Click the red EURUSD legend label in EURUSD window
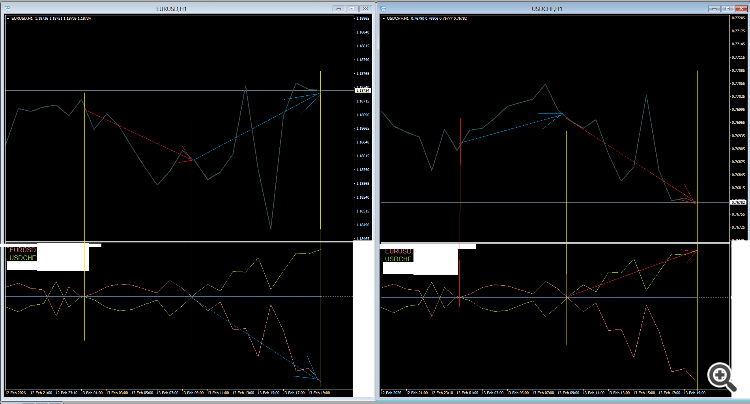Viewport: 750px width, 404px height. tap(22, 250)
